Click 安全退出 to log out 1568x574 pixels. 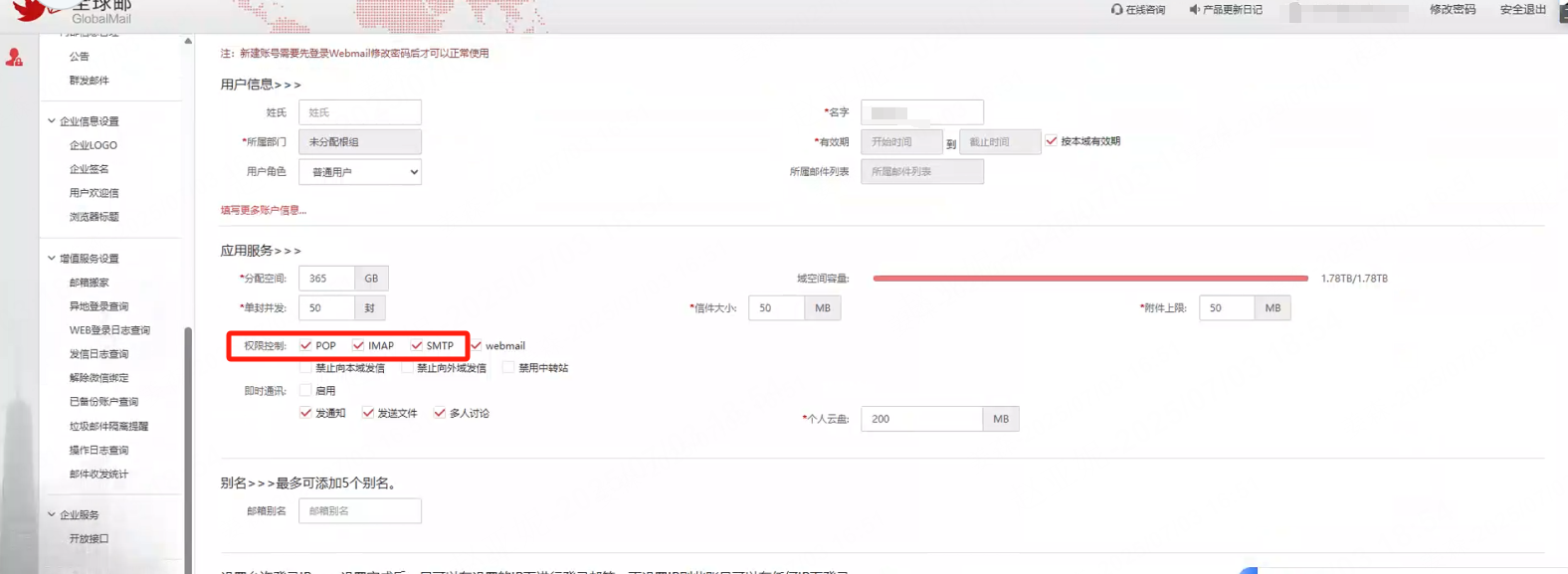[1523, 9]
